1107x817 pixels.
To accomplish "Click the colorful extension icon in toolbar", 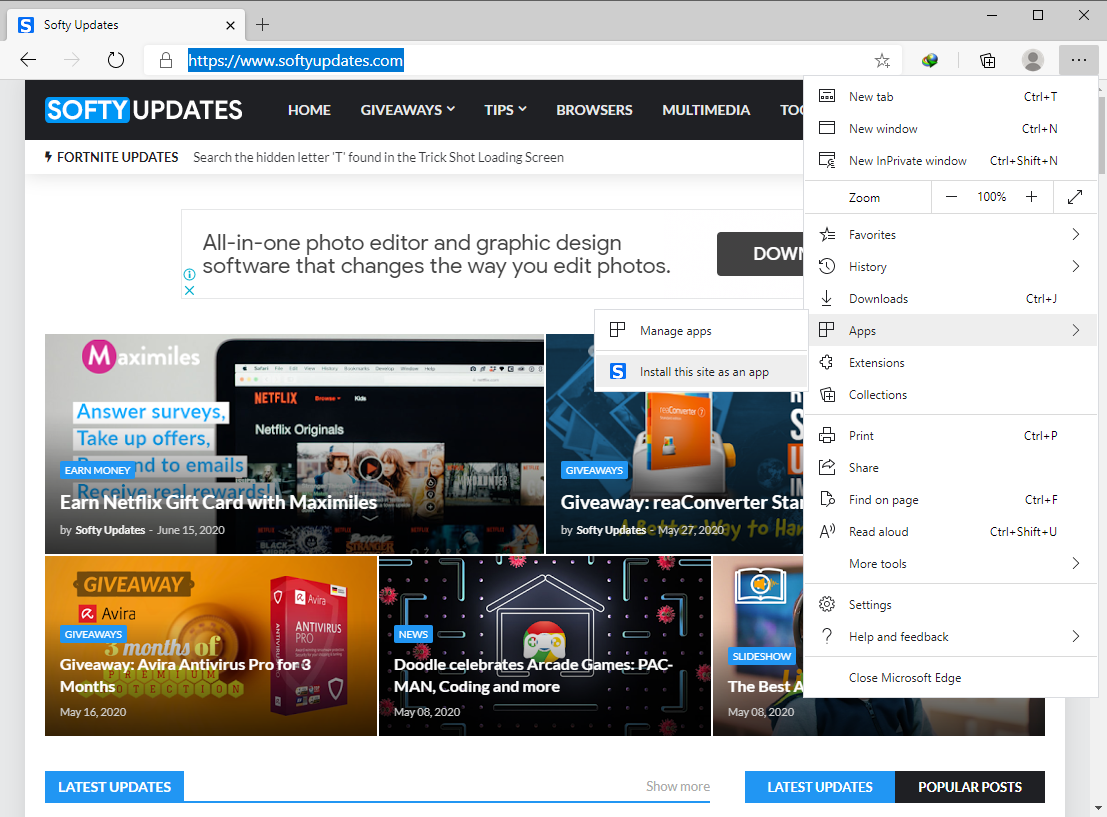I will click(x=930, y=61).
